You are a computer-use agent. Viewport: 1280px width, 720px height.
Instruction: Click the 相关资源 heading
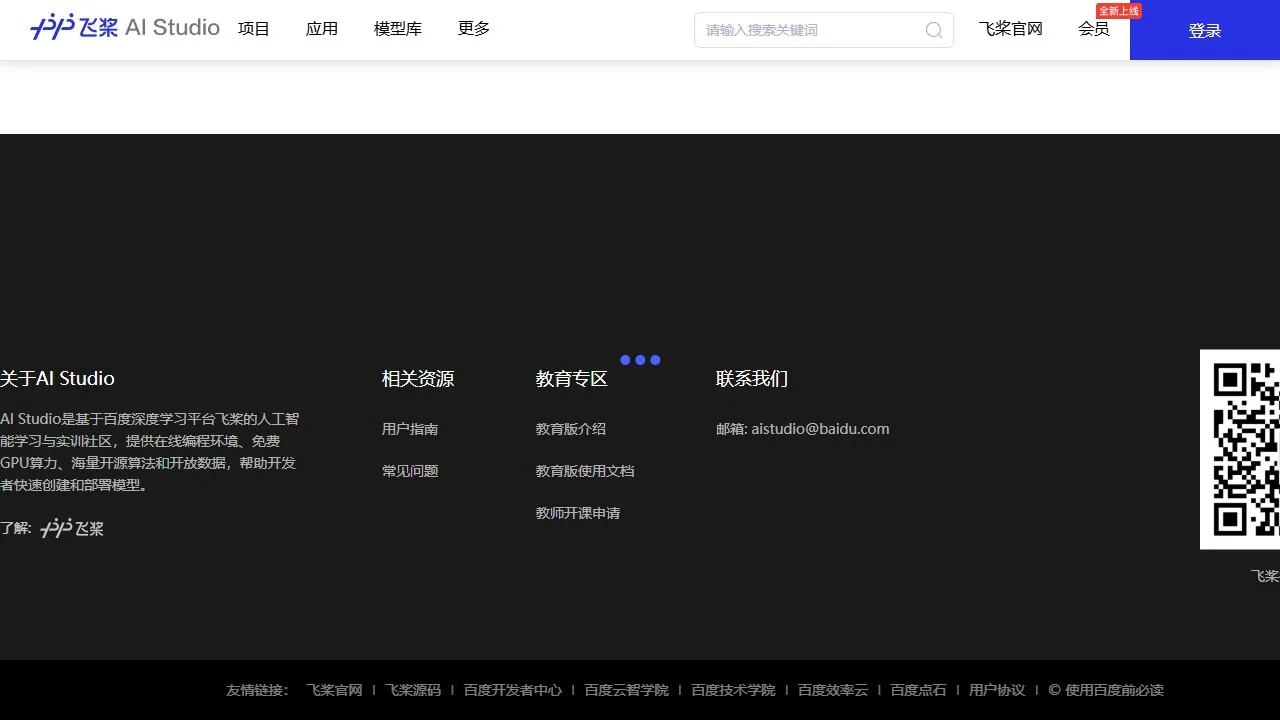point(418,378)
